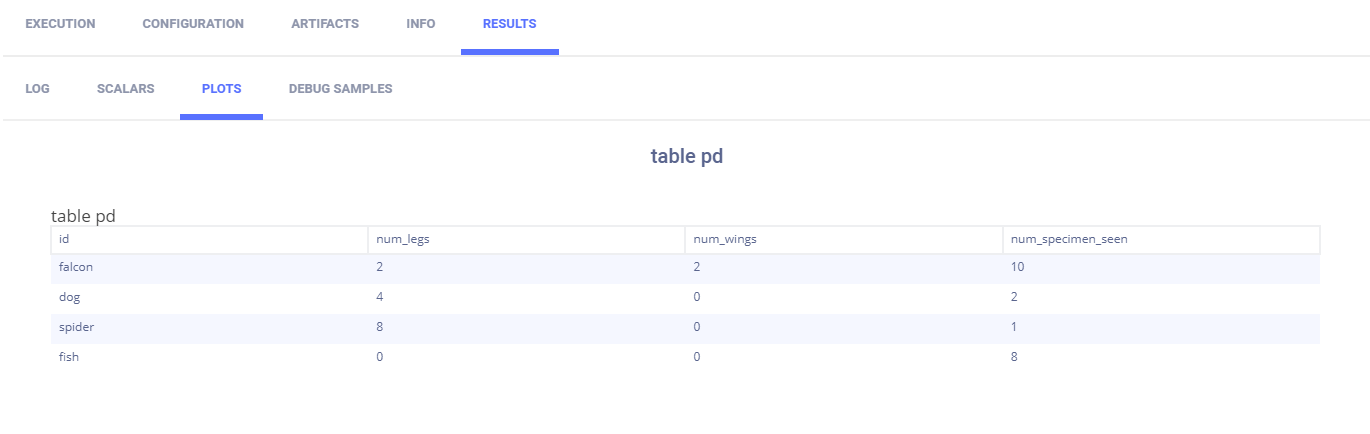This screenshot has width=1370, height=434.
Task: Select the Results tab
Action: [x=509, y=24]
